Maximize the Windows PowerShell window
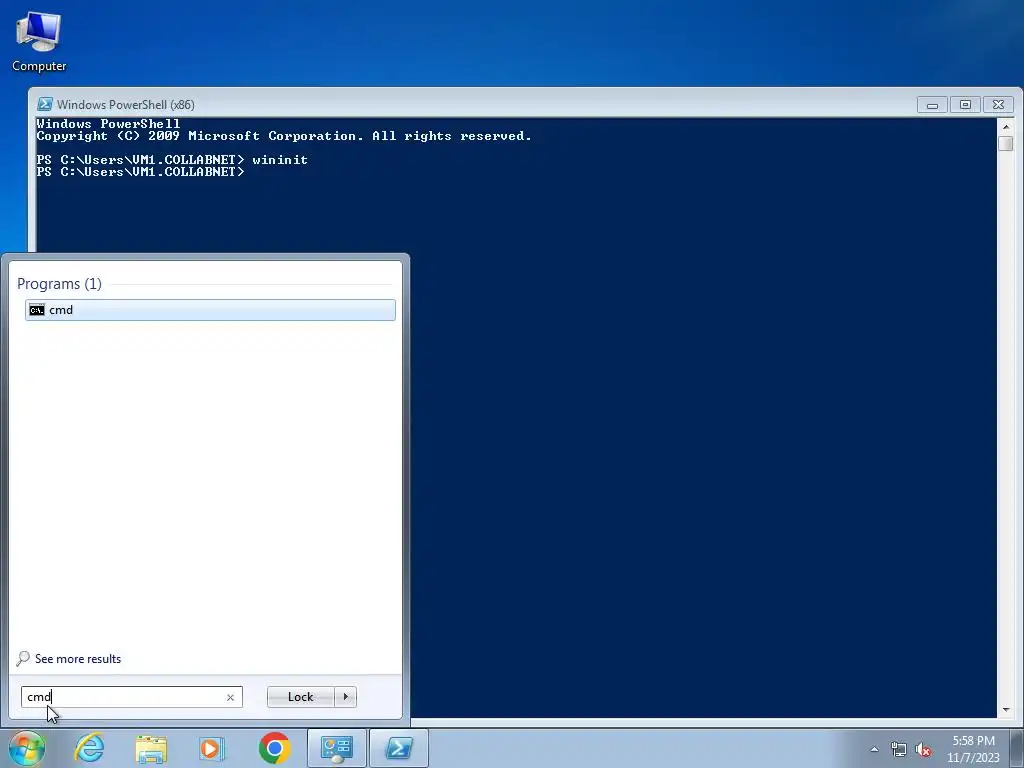The width and height of the screenshot is (1024, 768). pos(965,104)
